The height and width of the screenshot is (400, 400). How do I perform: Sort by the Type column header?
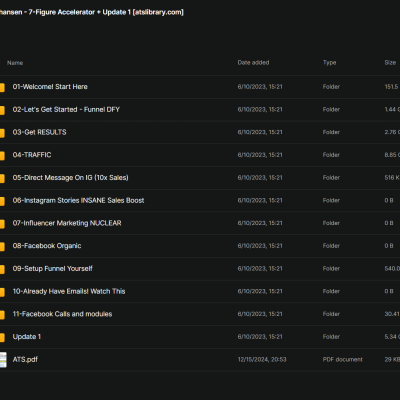tap(329, 63)
